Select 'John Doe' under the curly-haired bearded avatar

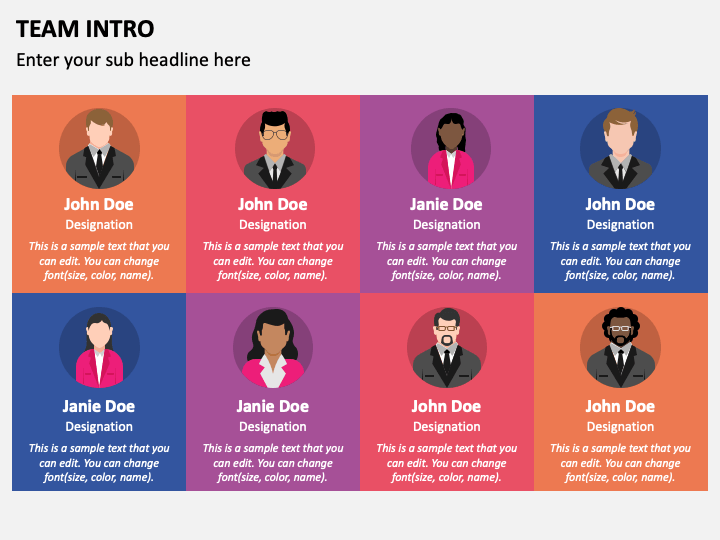click(x=620, y=406)
